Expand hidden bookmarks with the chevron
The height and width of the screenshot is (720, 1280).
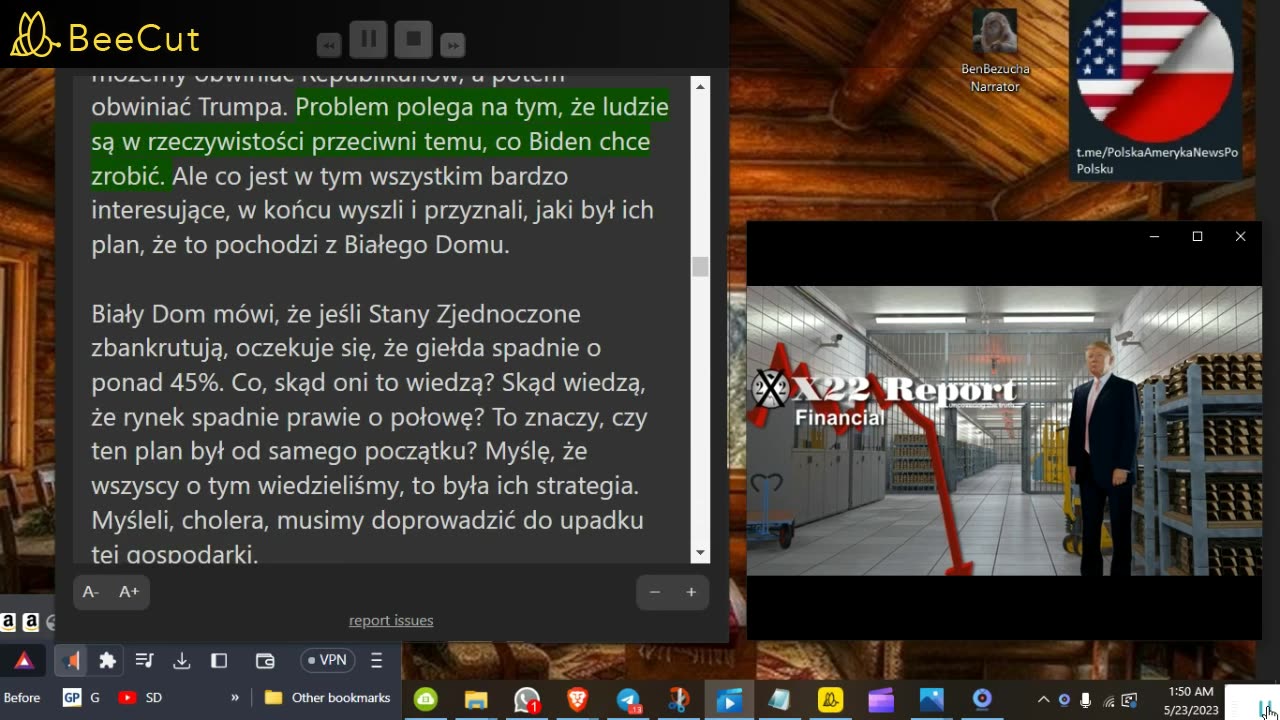click(235, 698)
